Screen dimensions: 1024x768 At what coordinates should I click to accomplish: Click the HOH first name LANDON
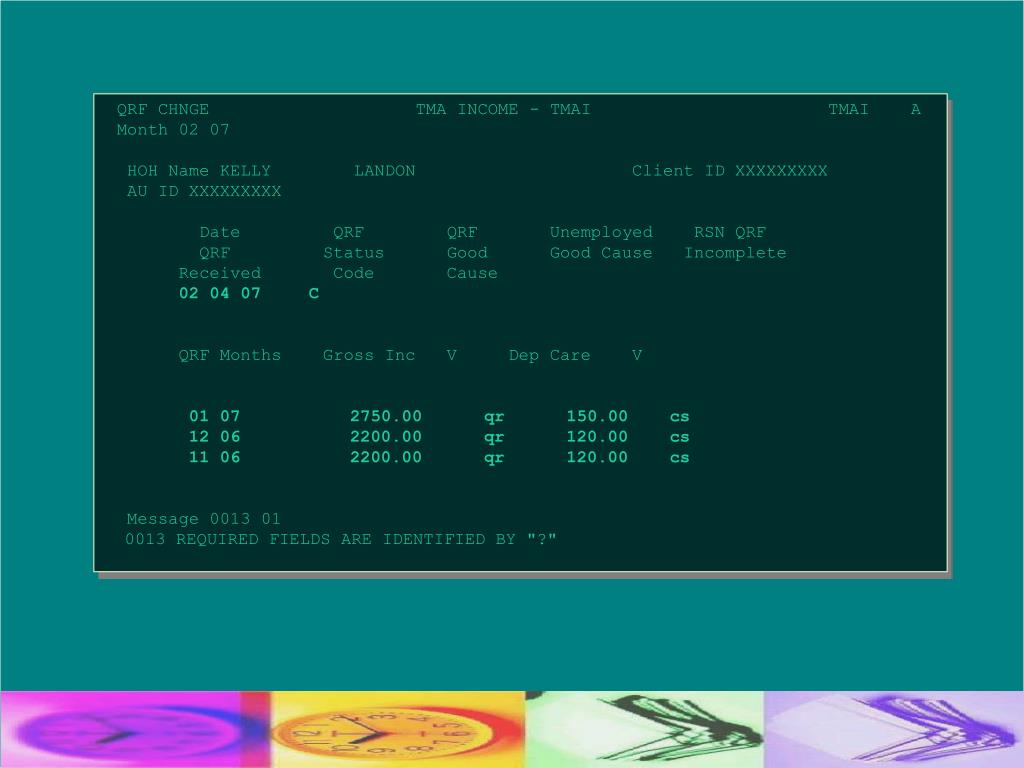click(x=384, y=171)
